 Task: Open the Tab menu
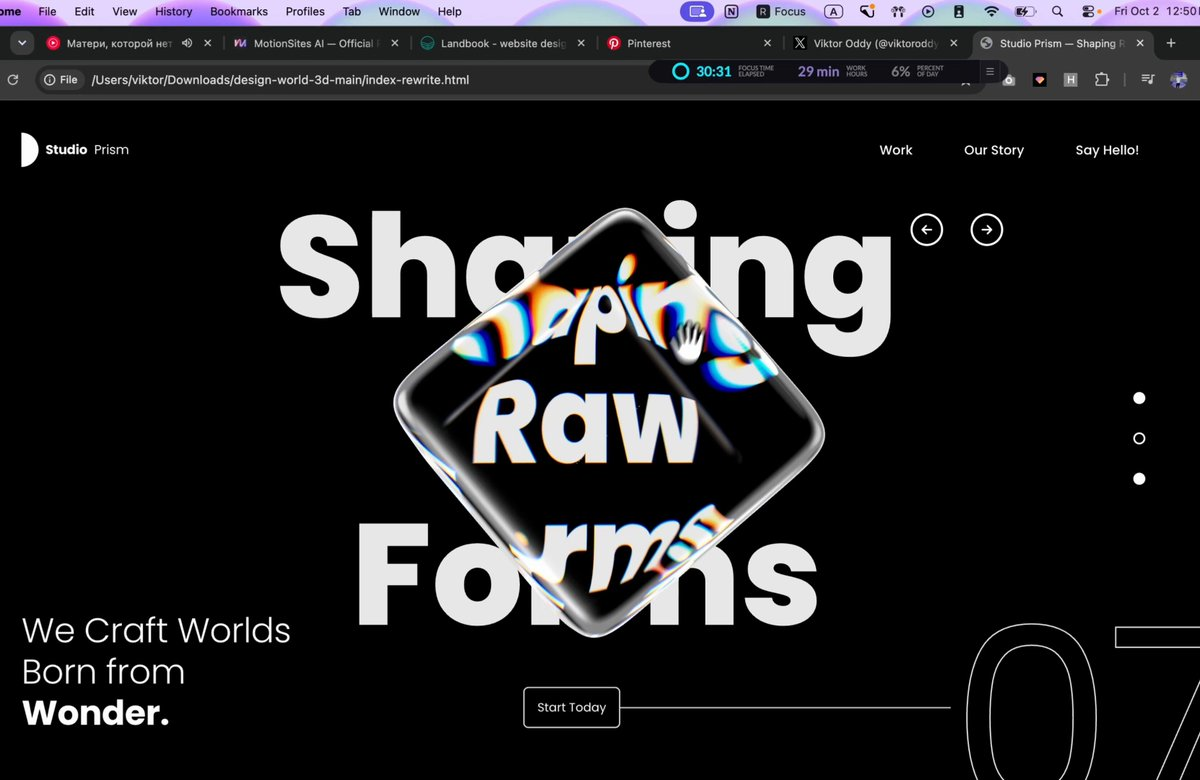coord(352,11)
